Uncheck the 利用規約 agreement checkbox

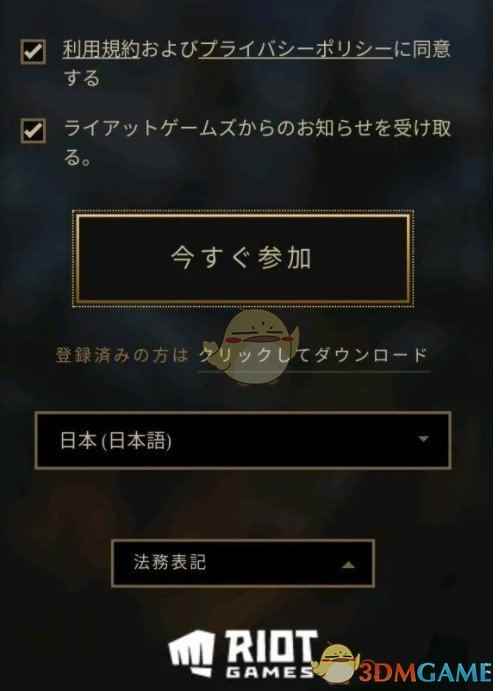(x=33, y=52)
